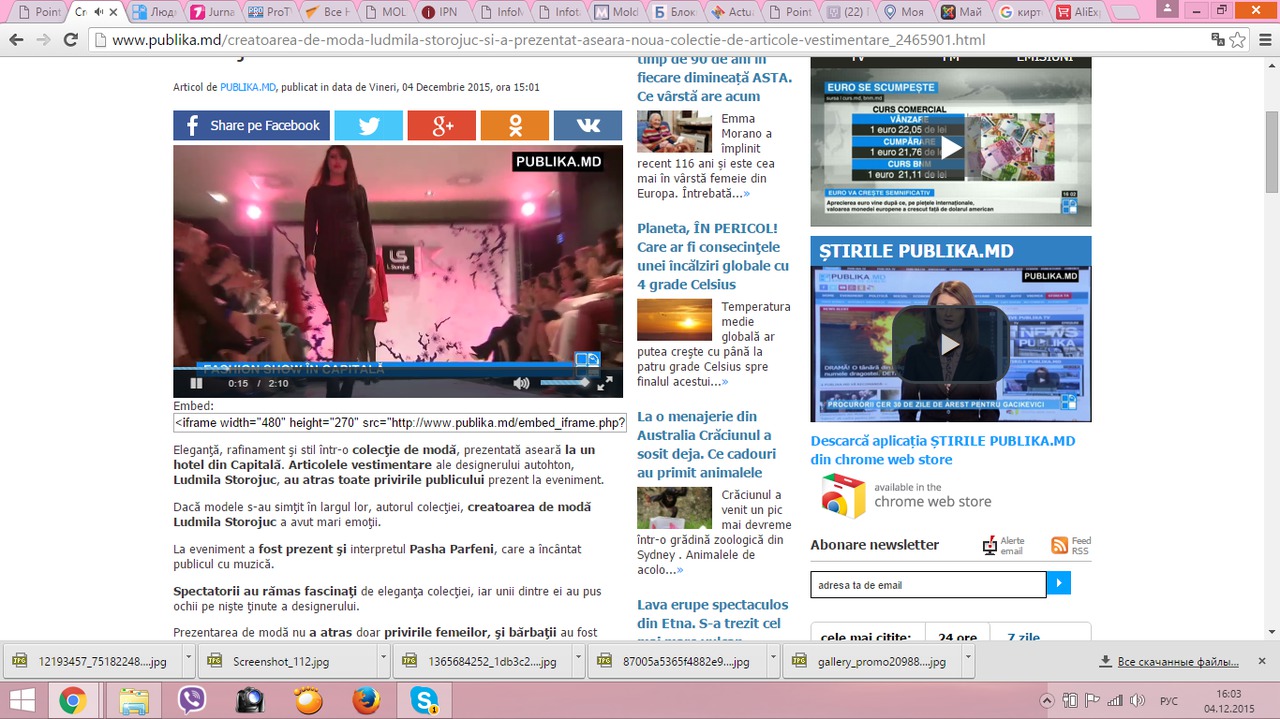Show hidden system tray icons
Screen dimensions: 1280x719
[1047, 700]
